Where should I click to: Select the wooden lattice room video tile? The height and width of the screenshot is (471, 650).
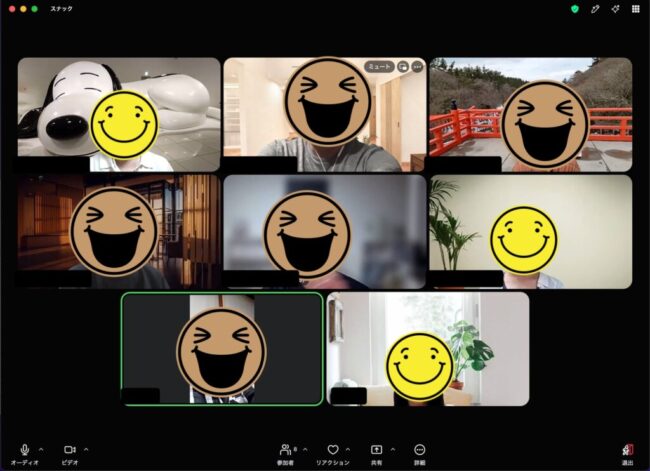coord(119,232)
